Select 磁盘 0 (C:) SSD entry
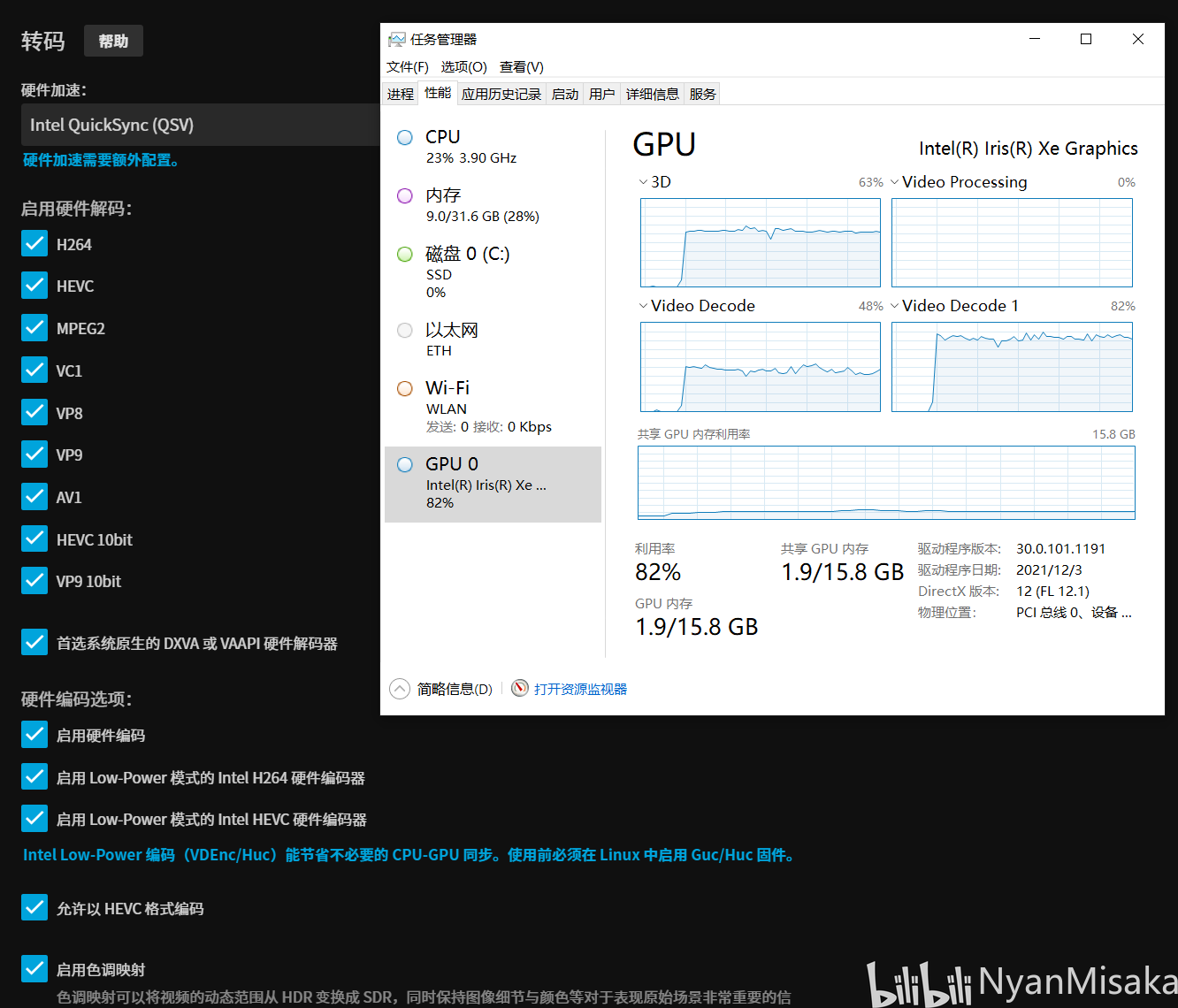Viewport: 1178px width, 1008px height. (493, 272)
